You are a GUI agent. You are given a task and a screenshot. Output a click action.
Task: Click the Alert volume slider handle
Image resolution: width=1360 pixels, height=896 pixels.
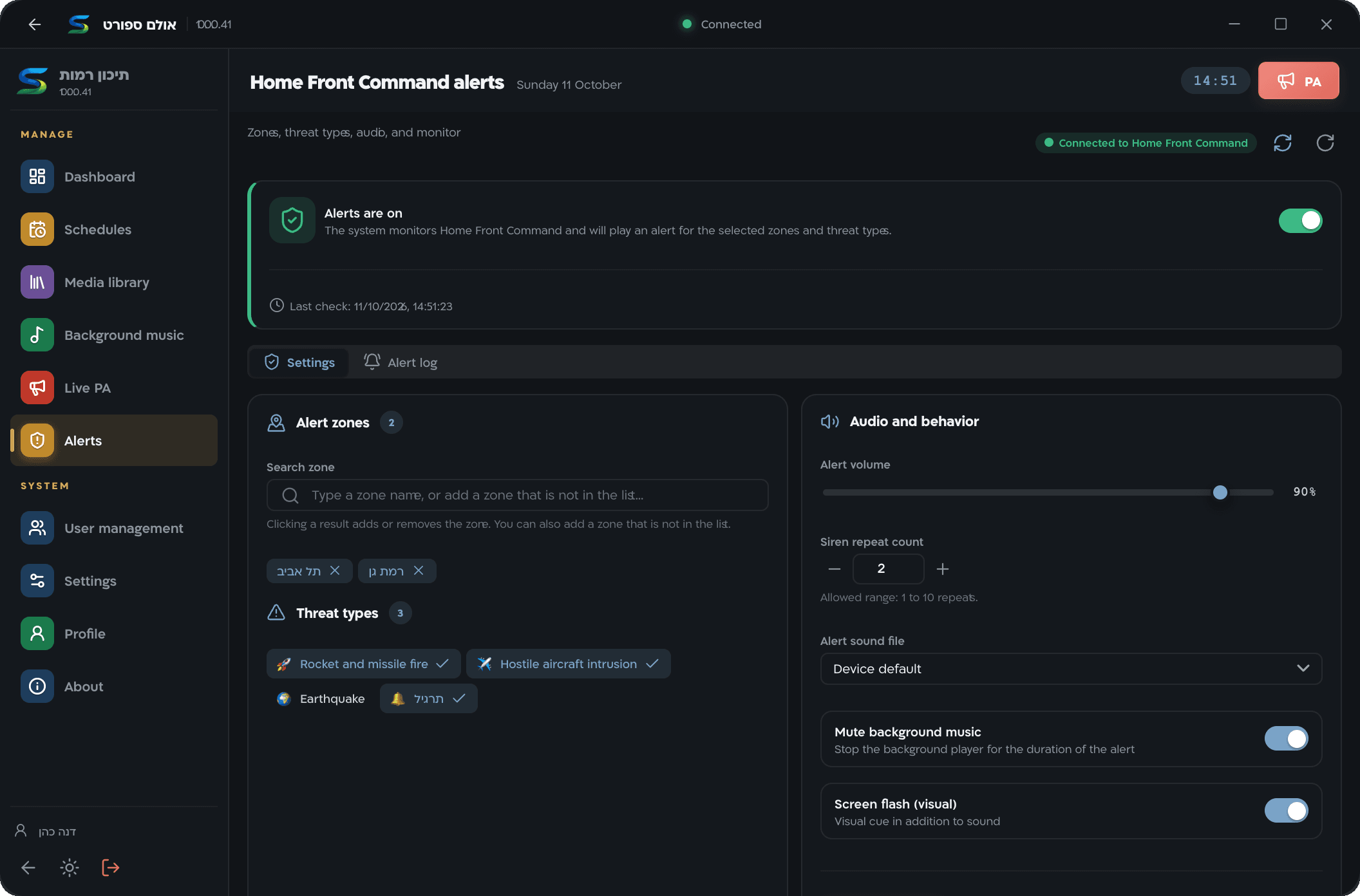tap(1220, 492)
